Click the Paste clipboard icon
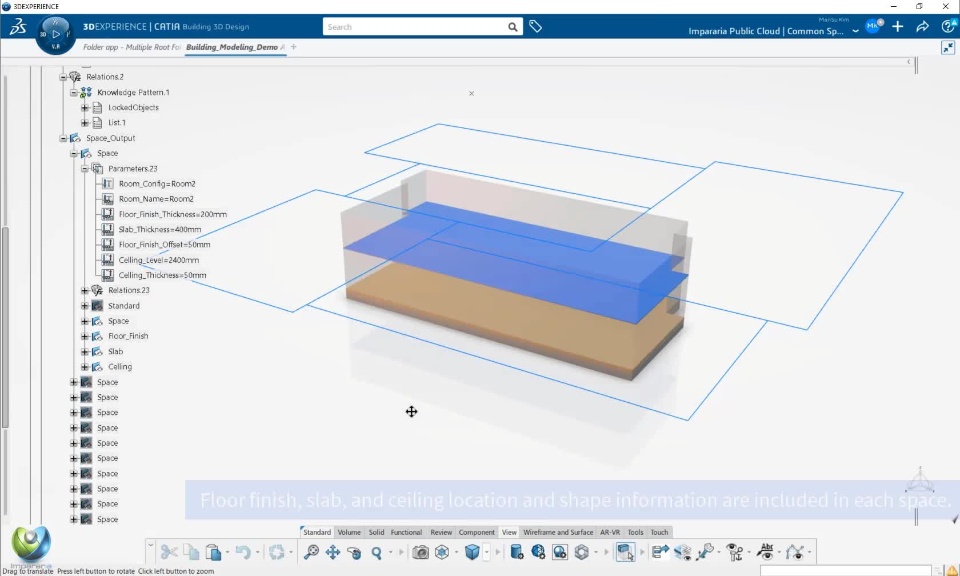This screenshot has width=960, height=576. (213, 552)
